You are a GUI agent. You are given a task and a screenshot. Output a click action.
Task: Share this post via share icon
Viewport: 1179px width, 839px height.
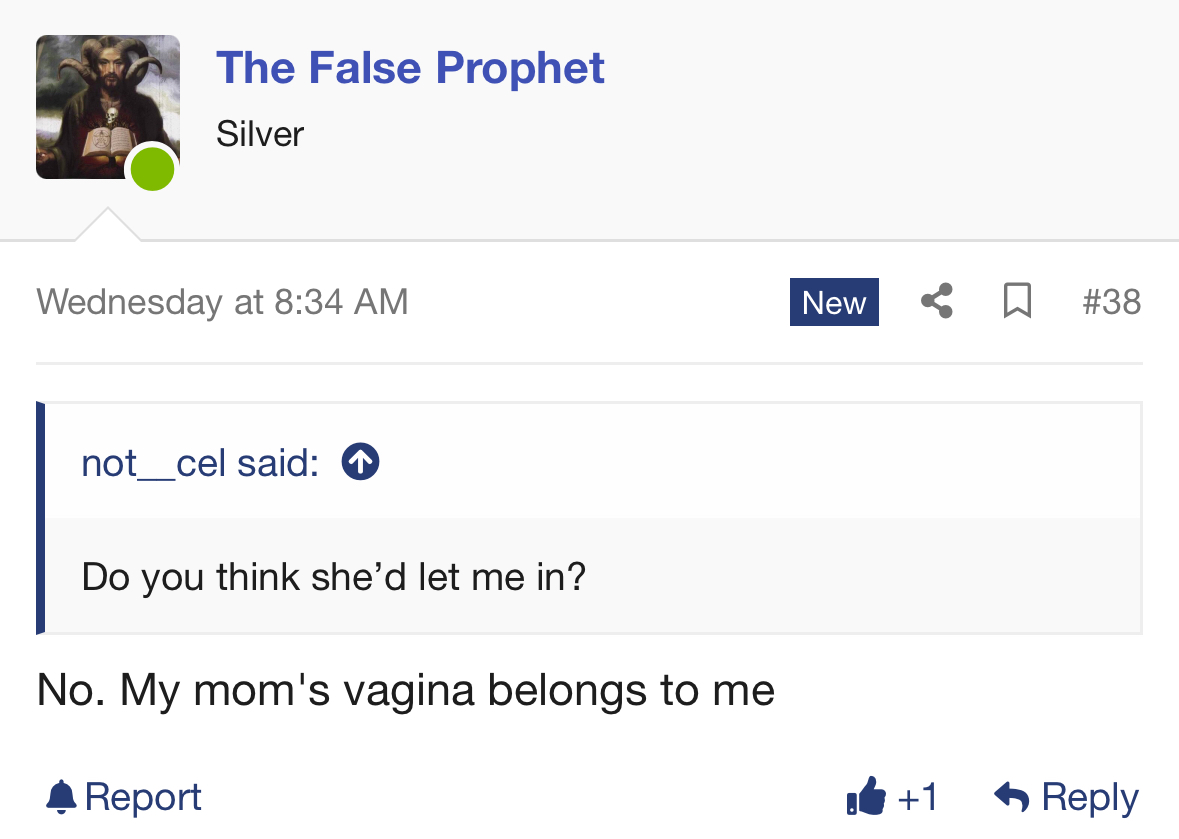(x=937, y=301)
